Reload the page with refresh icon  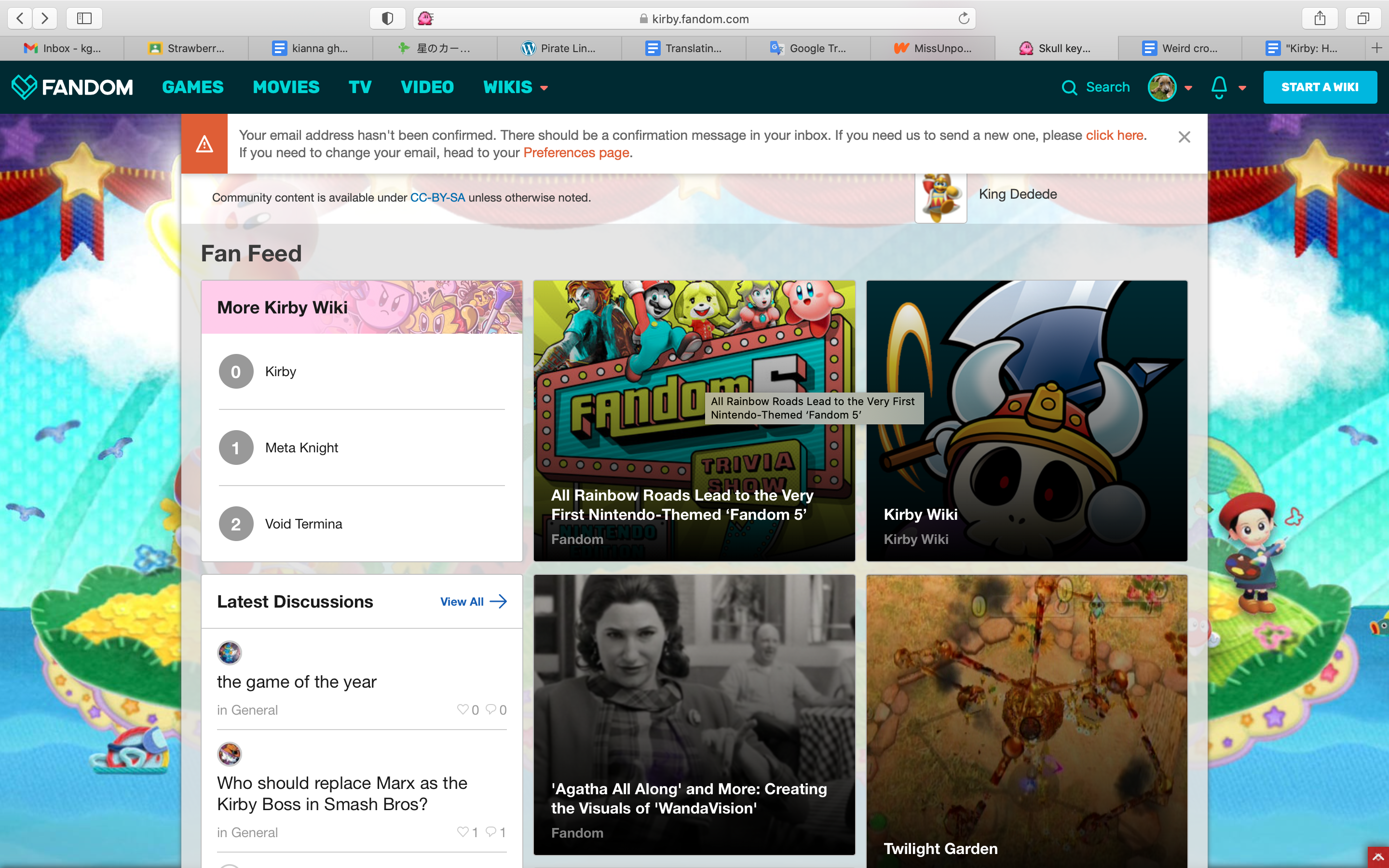[964, 18]
